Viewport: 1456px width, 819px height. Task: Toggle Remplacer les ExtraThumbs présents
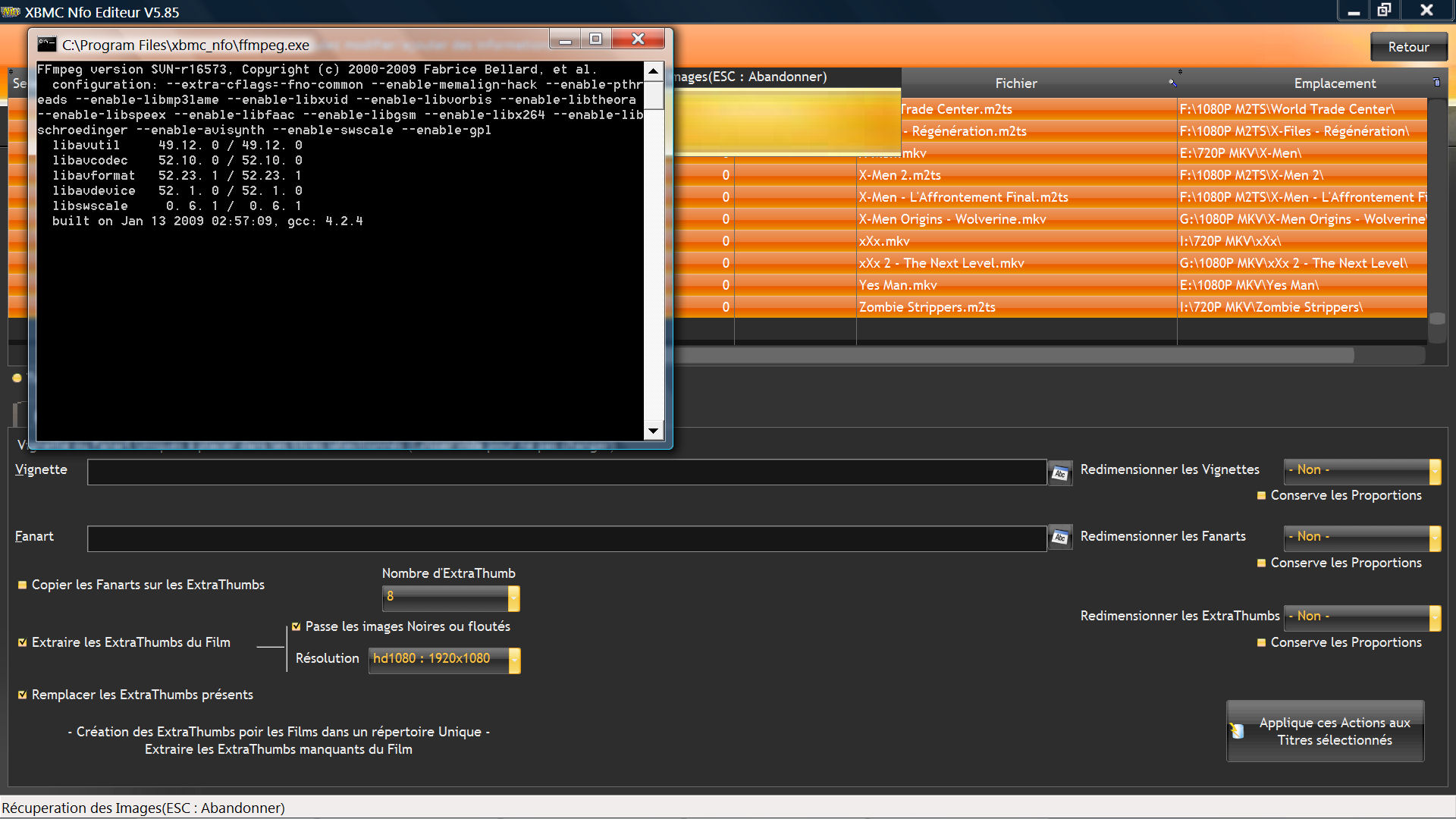(x=22, y=695)
